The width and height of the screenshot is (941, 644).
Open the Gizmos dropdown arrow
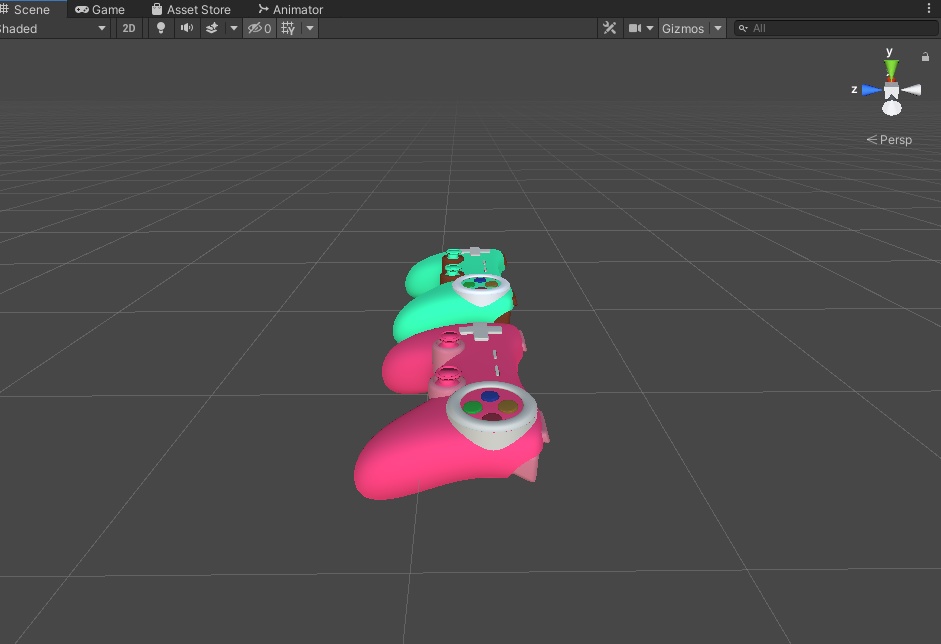click(718, 28)
